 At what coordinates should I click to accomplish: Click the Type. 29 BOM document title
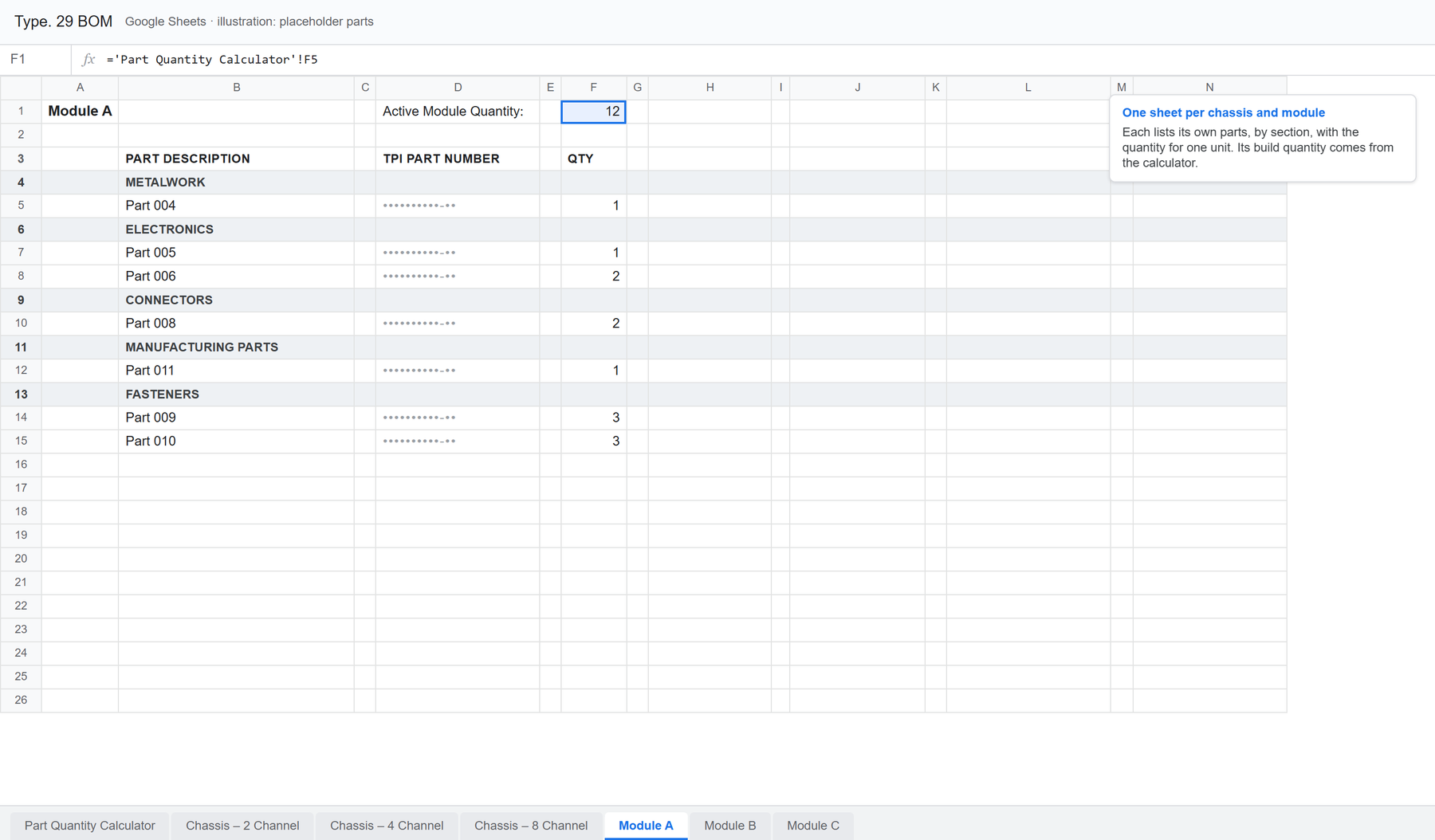point(63,22)
